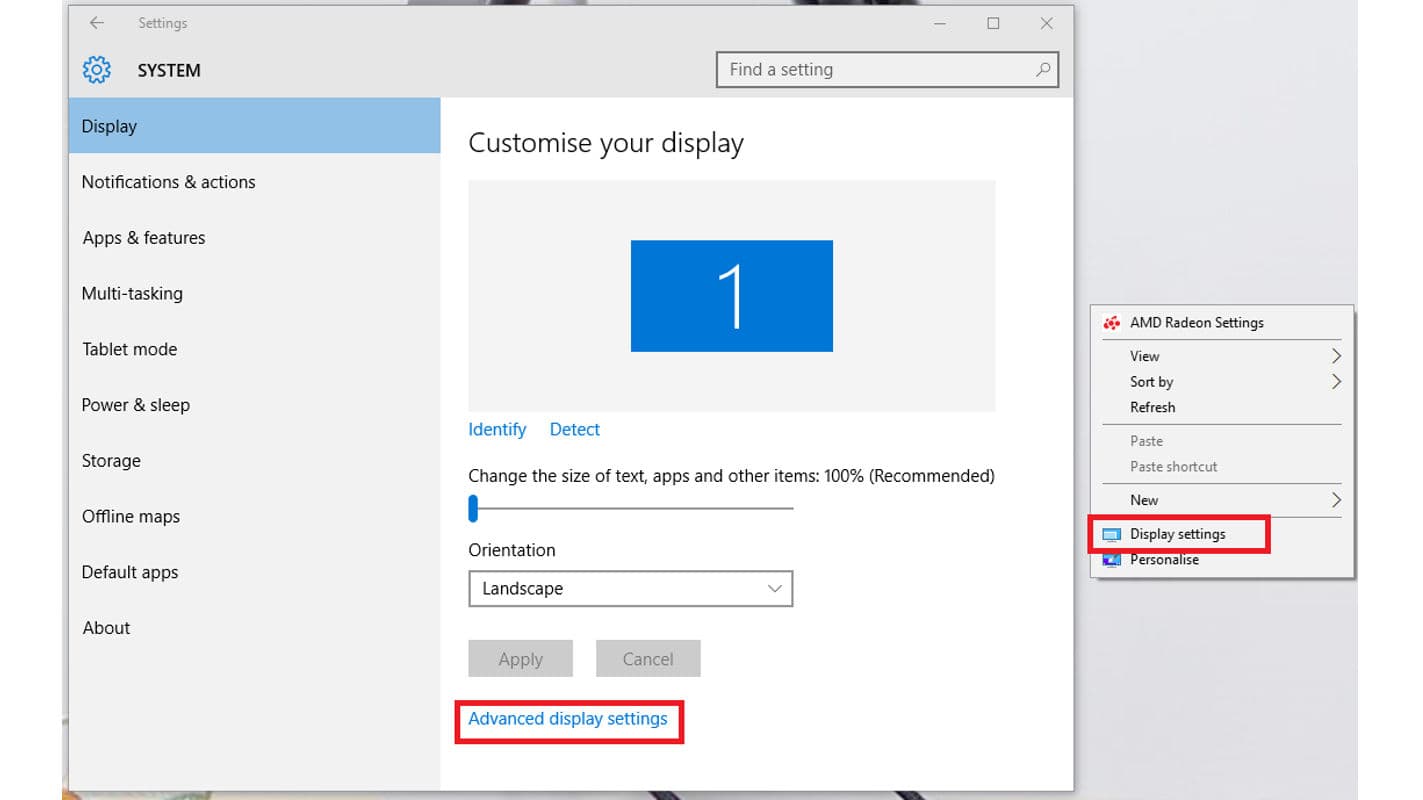The height and width of the screenshot is (800, 1423).
Task: Click the Identify link
Action: click(x=497, y=429)
